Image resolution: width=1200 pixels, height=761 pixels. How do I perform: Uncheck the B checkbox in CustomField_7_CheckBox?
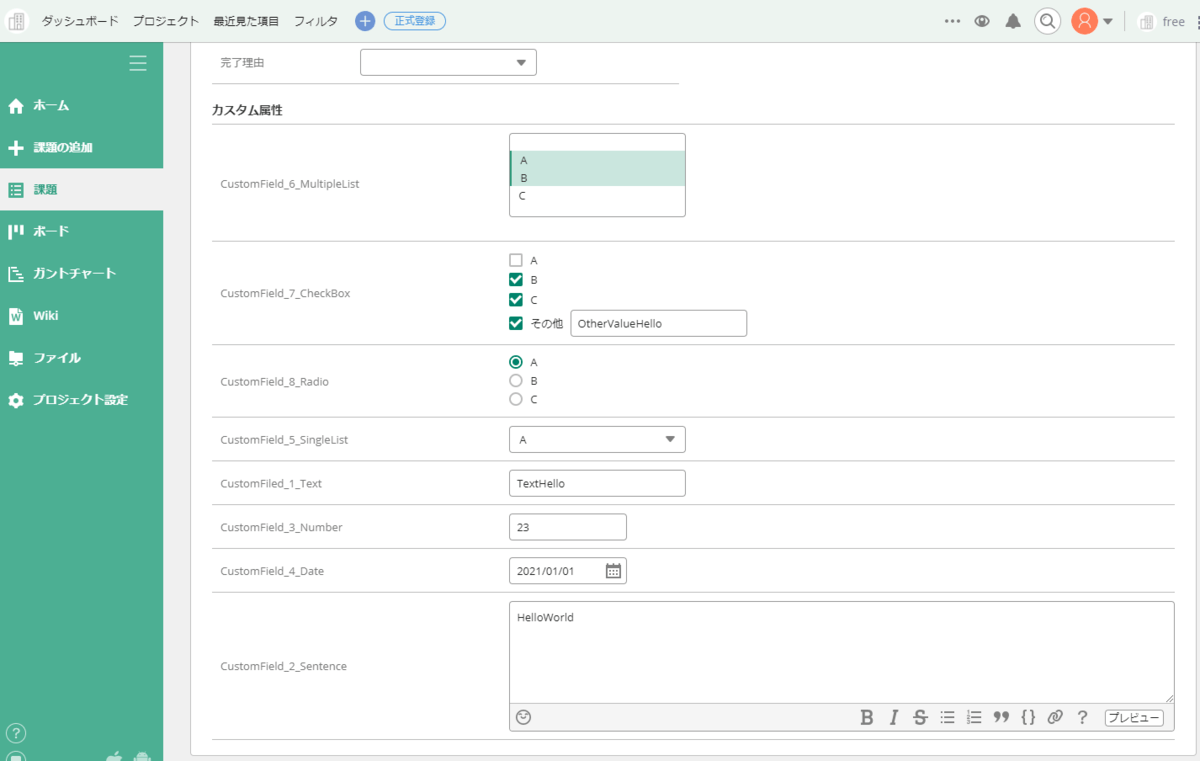pos(516,280)
